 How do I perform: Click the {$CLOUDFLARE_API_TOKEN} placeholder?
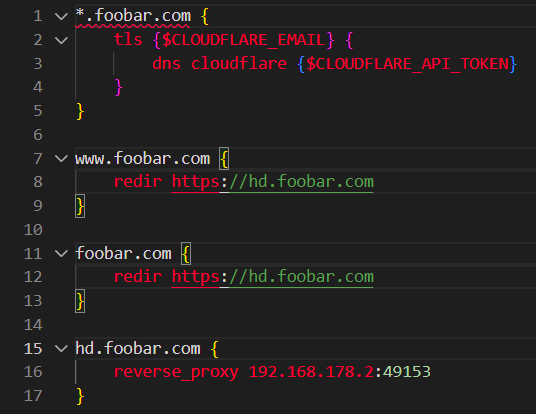pyautogui.click(x=407, y=64)
